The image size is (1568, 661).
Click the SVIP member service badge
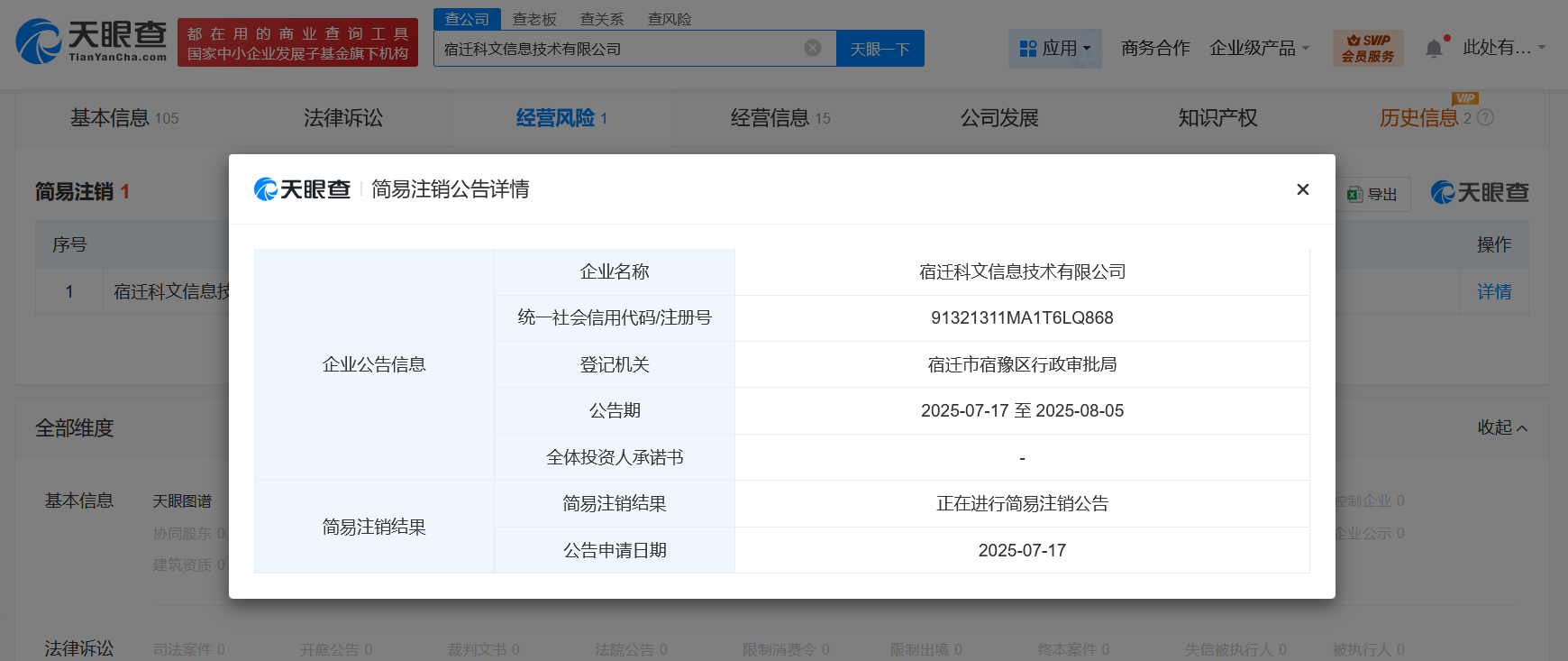1368,48
